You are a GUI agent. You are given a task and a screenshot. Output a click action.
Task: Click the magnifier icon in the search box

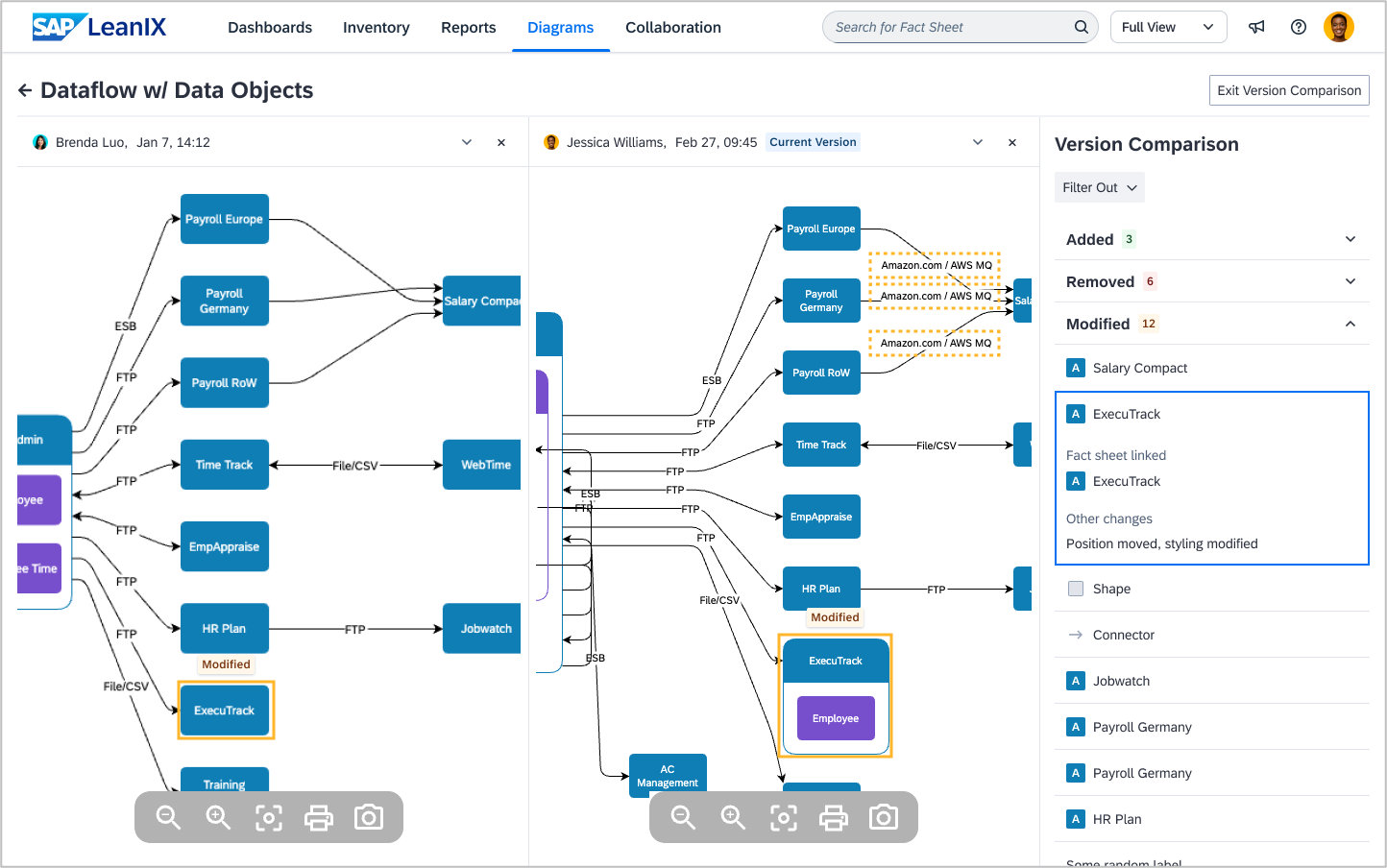pos(1081,27)
